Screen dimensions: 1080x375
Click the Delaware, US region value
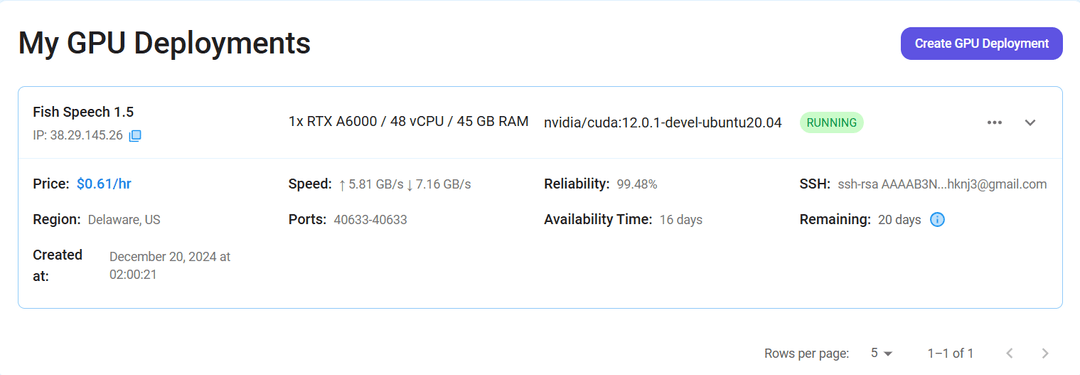point(124,220)
